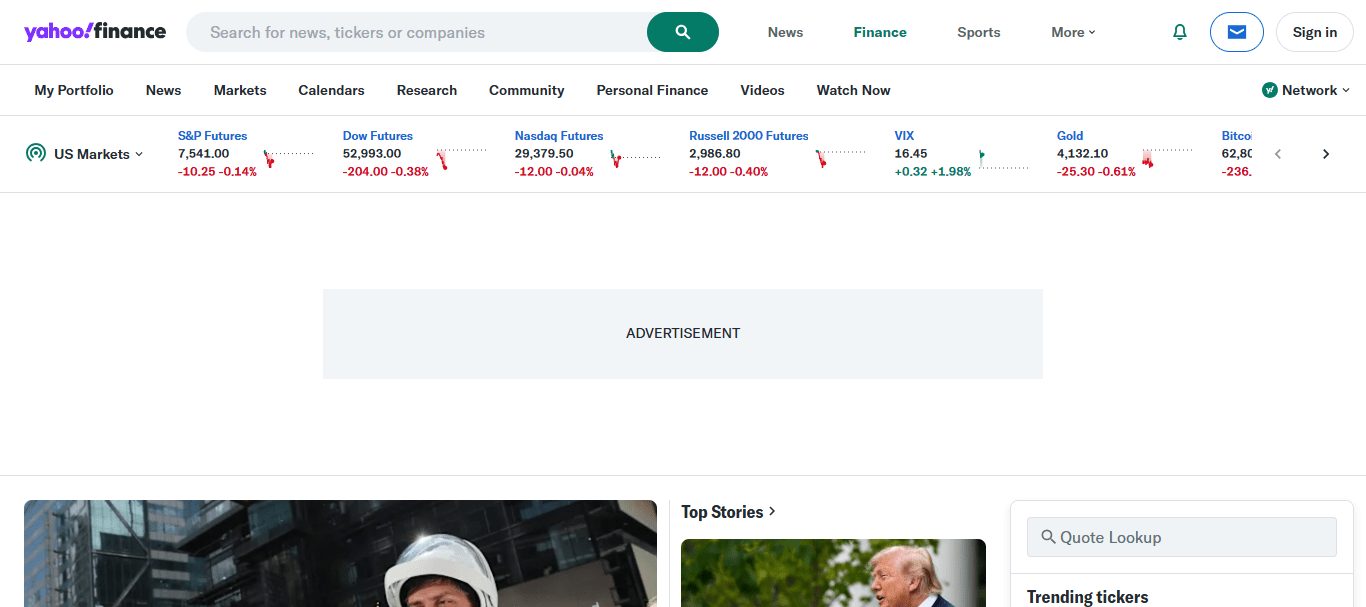Select Finance in the top header
Image resolution: width=1366 pixels, height=607 pixels.
point(880,32)
